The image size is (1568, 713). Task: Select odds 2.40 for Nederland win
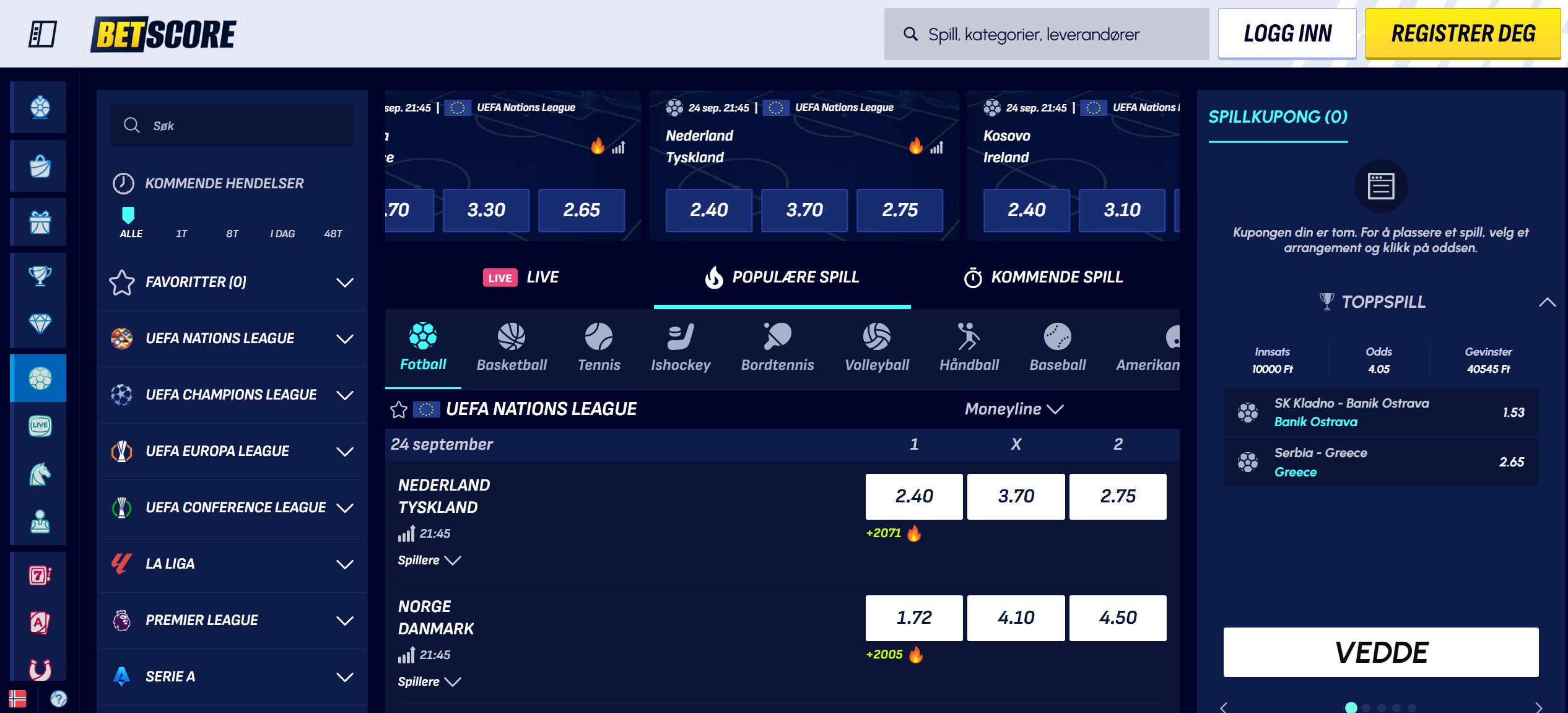tap(914, 496)
